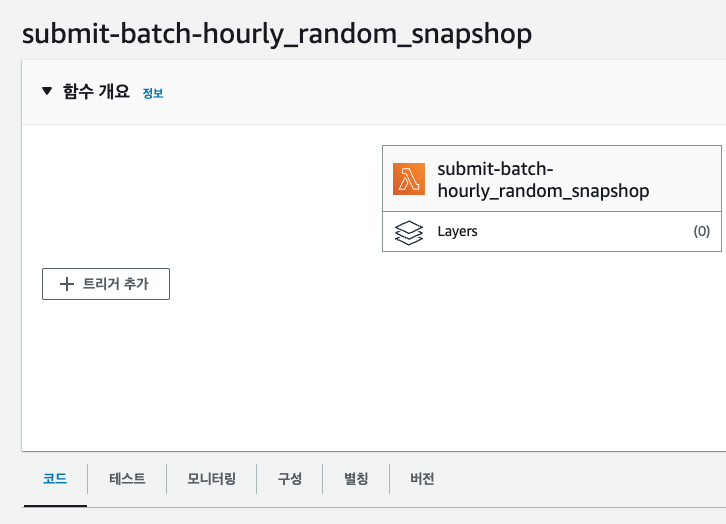The width and height of the screenshot is (726, 524).
Task: Select the function name in the designer card
Action: (x=543, y=179)
